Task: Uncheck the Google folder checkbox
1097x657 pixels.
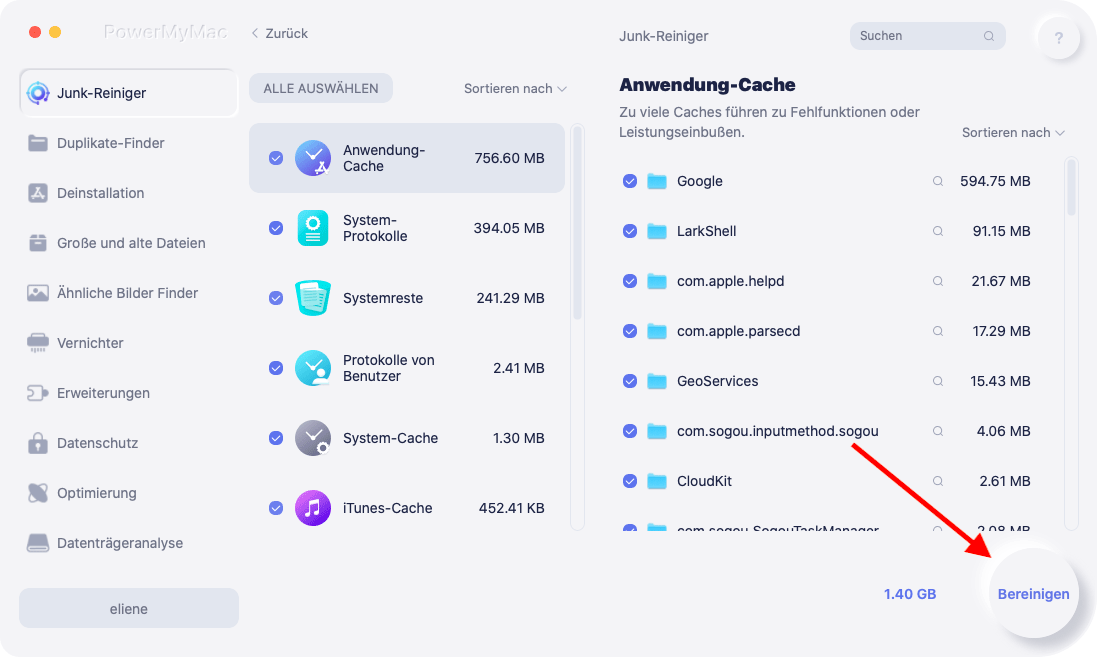Action: point(630,181)
